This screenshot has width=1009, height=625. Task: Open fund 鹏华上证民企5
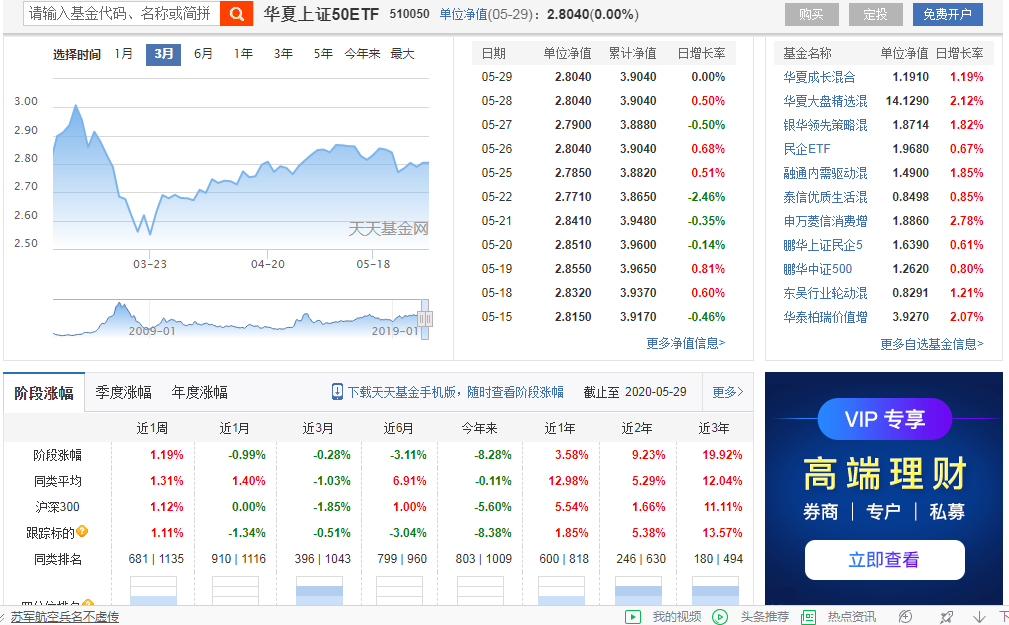[823, 245]
